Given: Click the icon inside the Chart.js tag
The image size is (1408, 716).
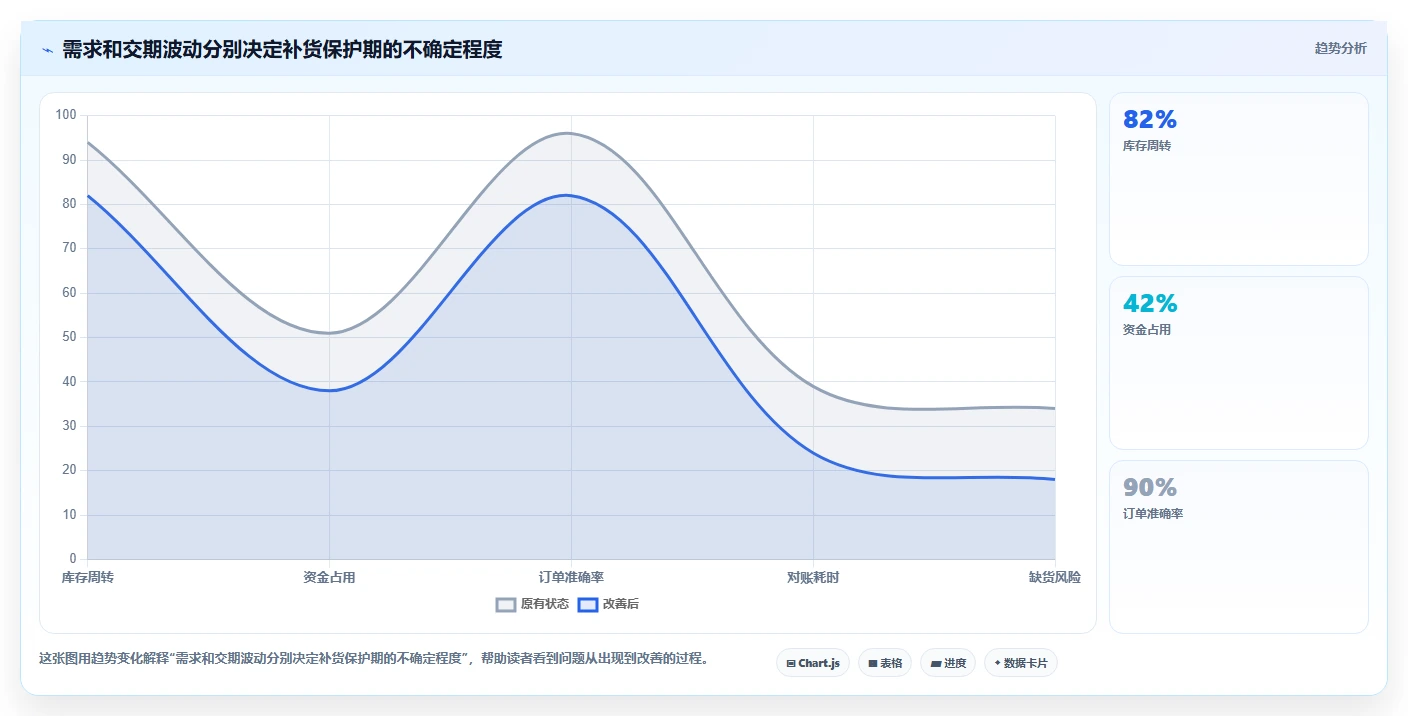Looking at the screenshot, I should [791, 663].
